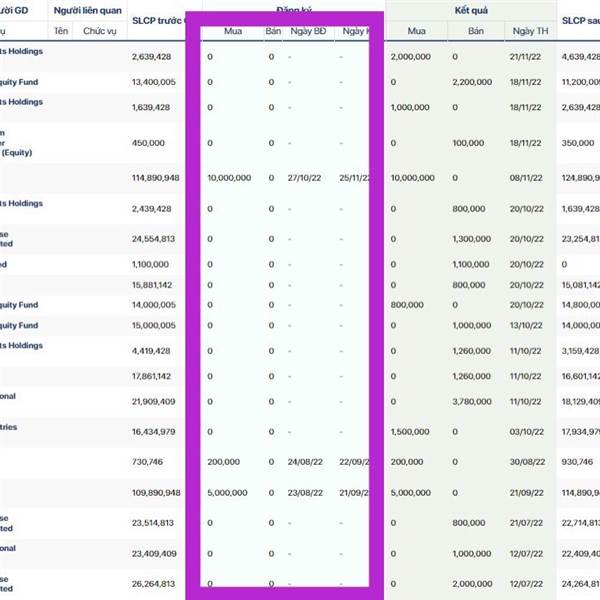
Task: Click result buy '800,000' in 14,000,005 row
Action: tap(407, 305)
